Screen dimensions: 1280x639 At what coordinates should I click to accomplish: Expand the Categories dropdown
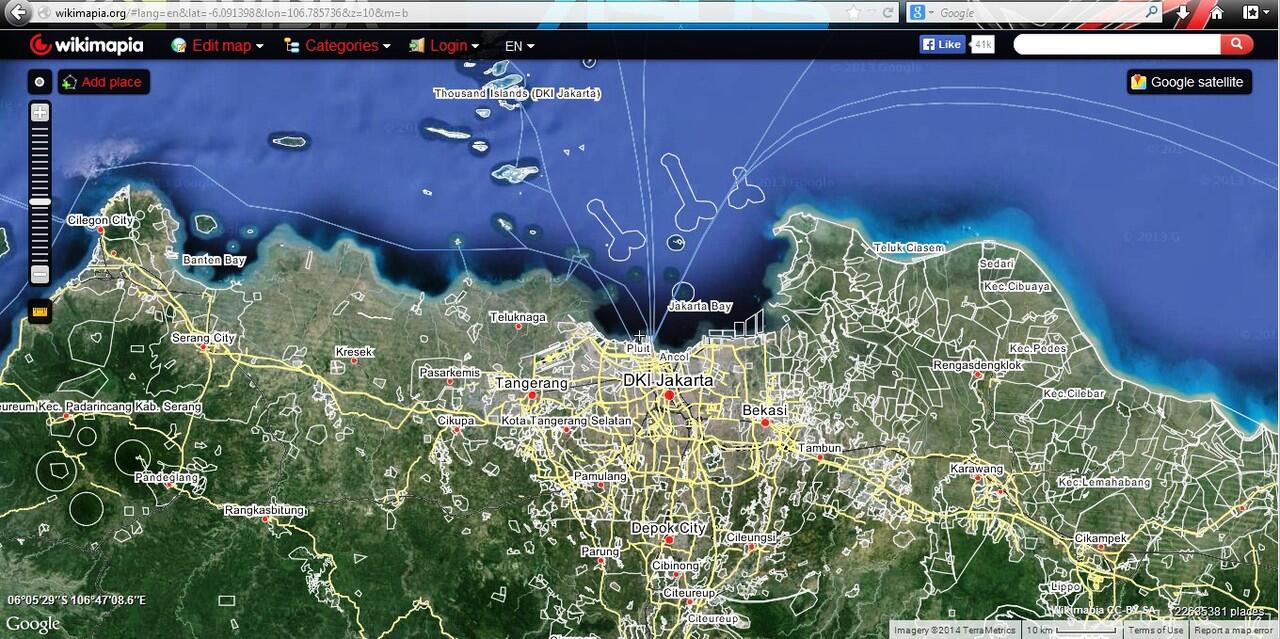[x=337, y=46]
